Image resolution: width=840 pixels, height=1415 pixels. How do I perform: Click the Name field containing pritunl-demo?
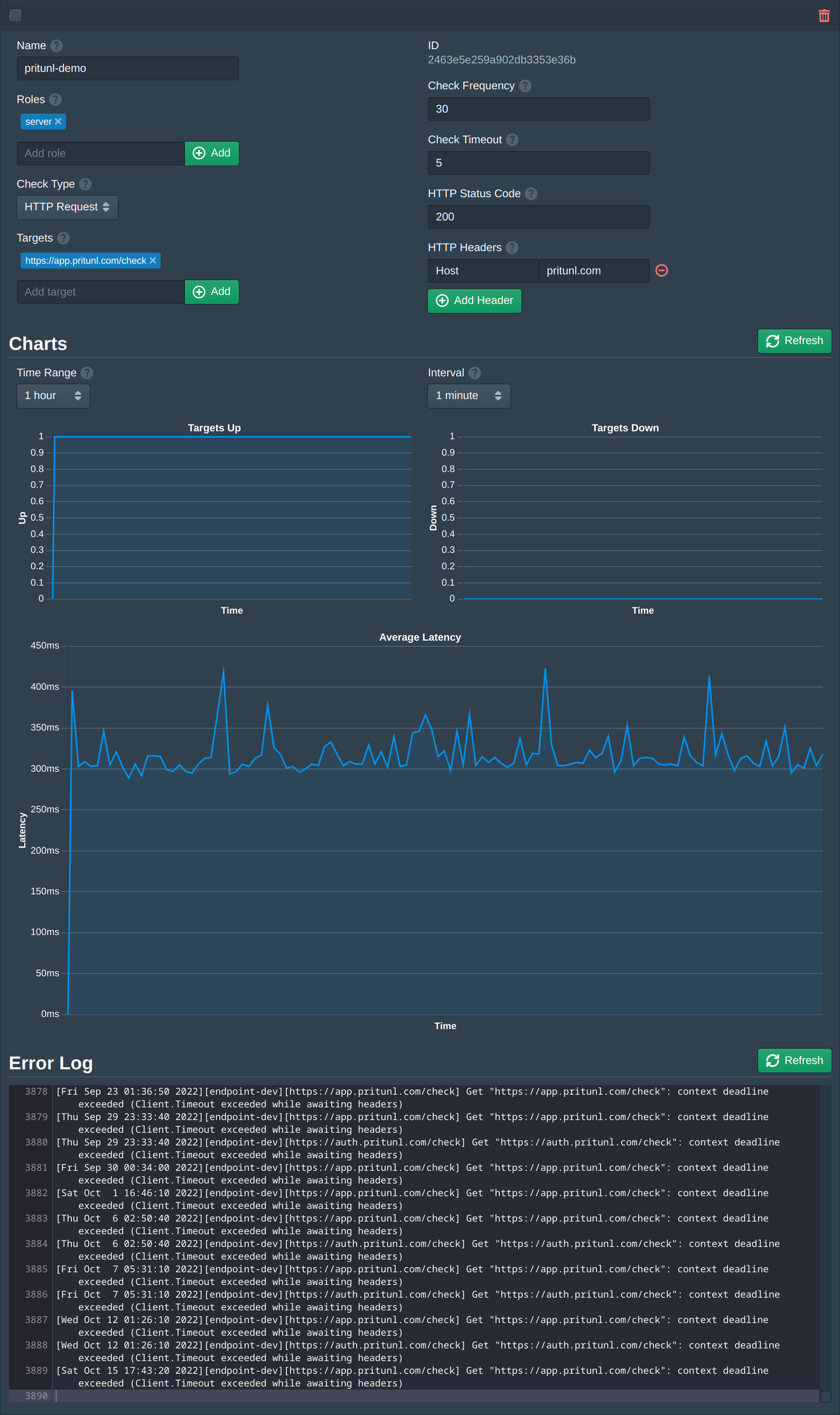coord(128,69)
